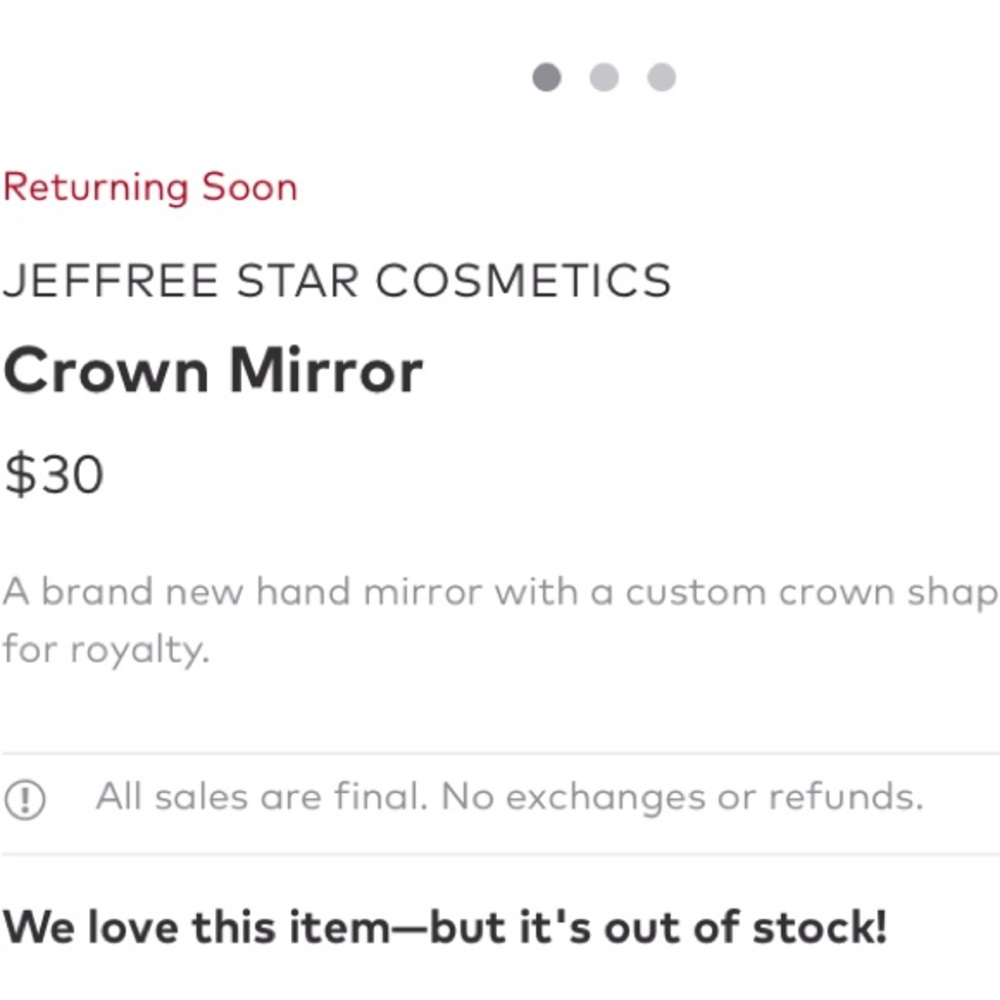Click the Crown Mirror product title
This screenshot has height=1000, width=1000.
[x=212, y=371]
